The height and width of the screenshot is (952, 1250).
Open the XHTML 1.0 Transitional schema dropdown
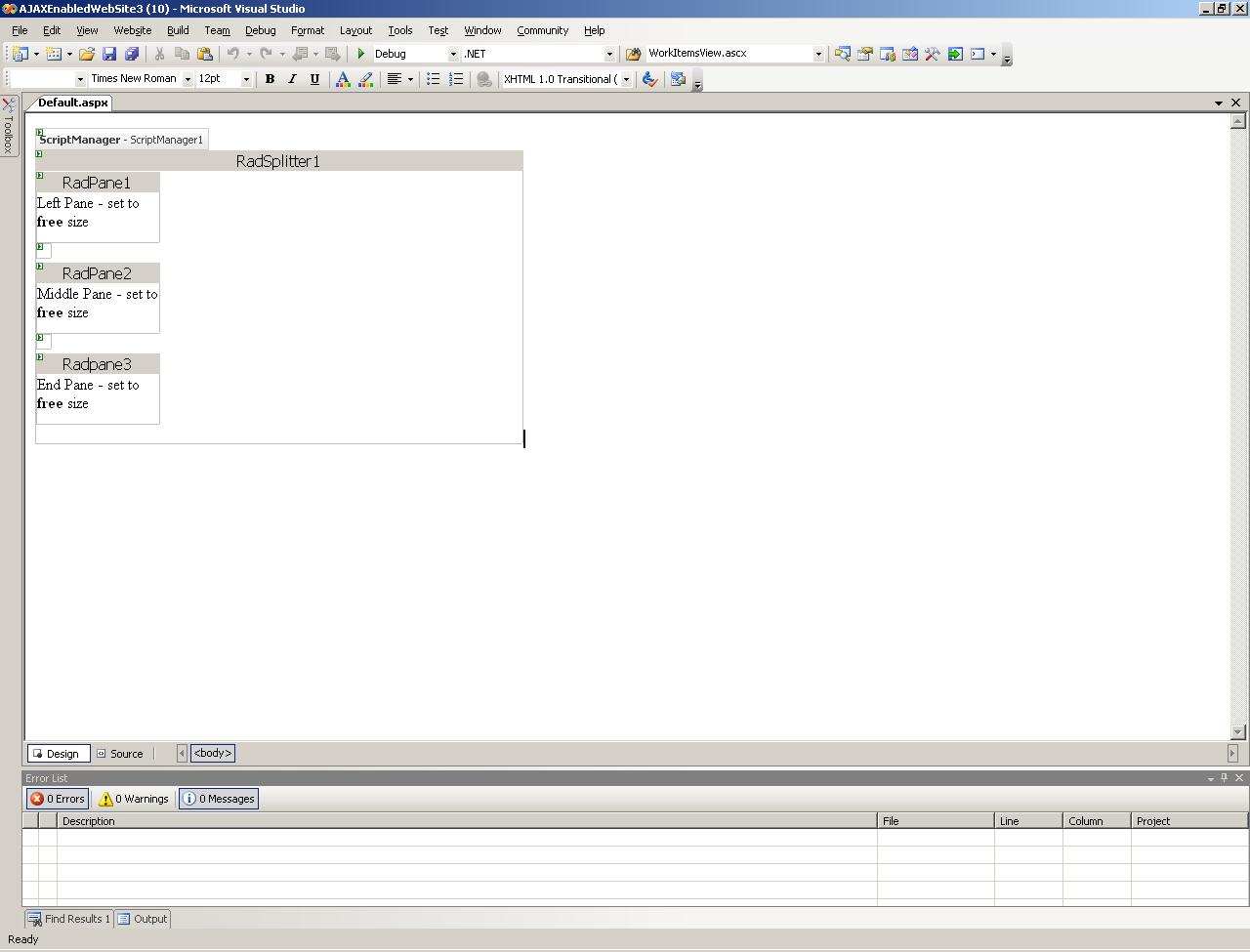pos(626,79)
